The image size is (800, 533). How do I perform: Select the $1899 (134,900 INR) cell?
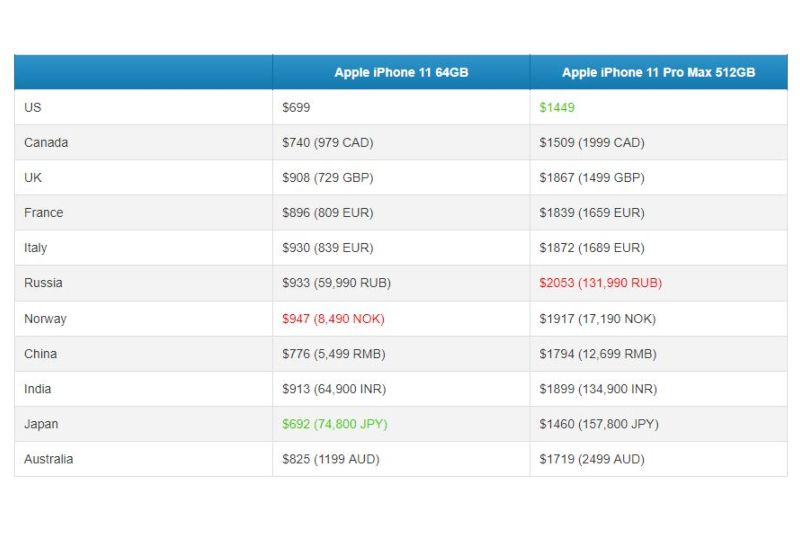coord(598,389)
